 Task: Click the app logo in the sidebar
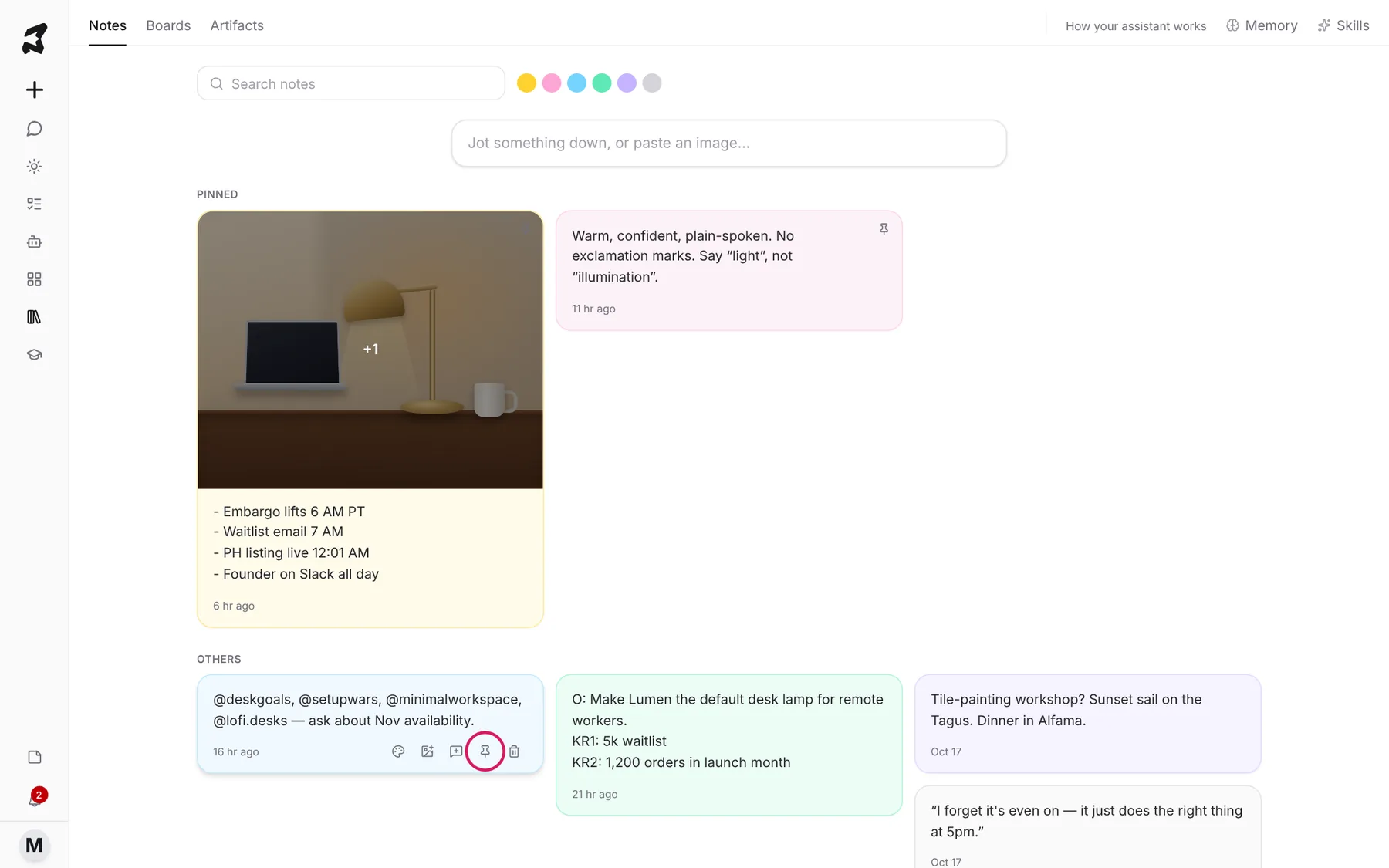(x=34, y=39)
